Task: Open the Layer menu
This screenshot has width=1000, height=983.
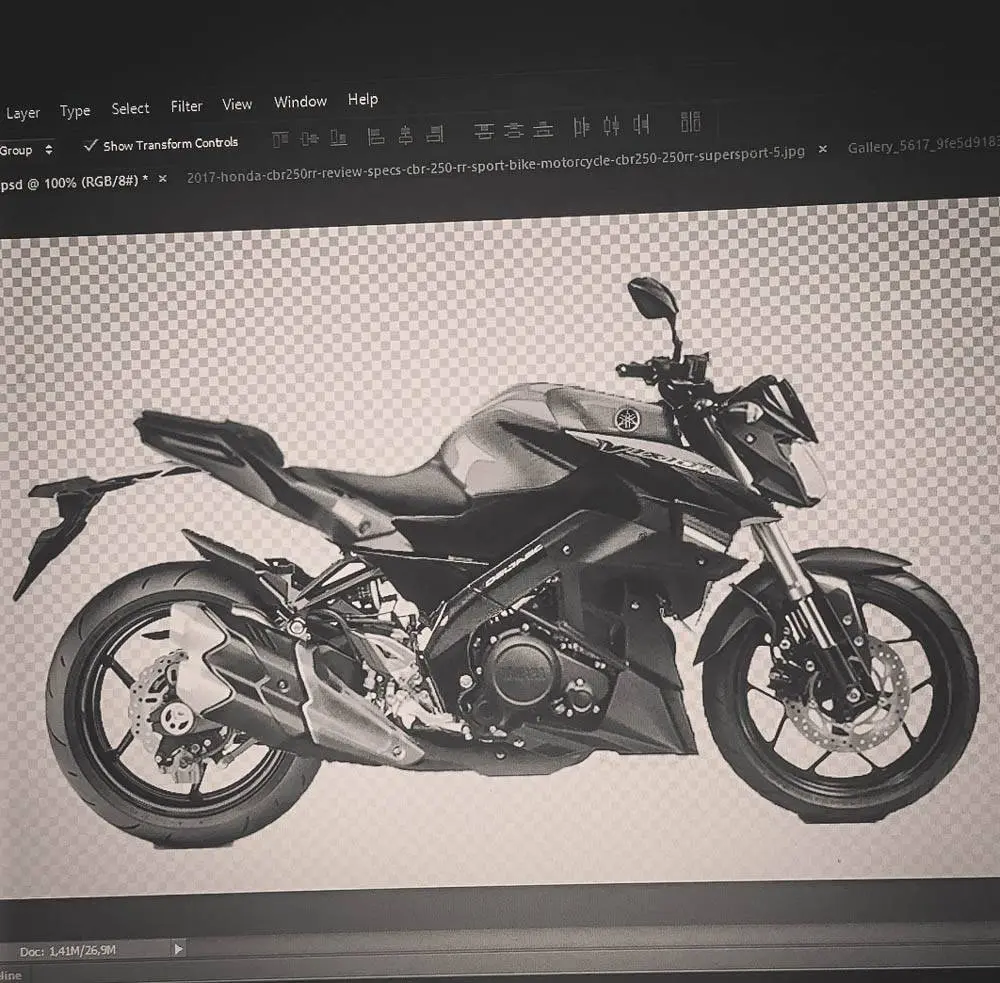Action: [x=23, y=114]
